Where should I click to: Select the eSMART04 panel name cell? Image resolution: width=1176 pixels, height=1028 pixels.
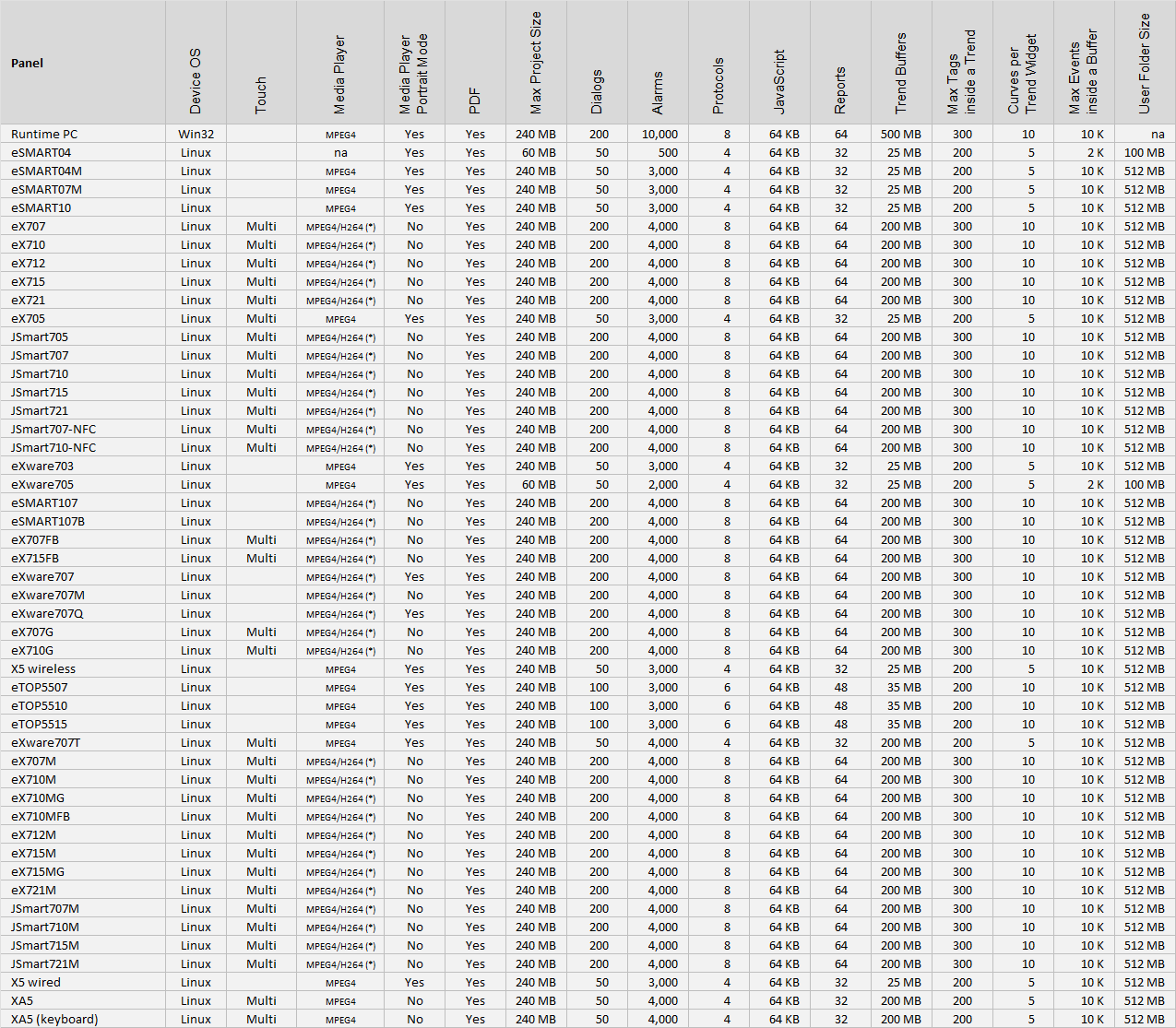tap(41, 152)
